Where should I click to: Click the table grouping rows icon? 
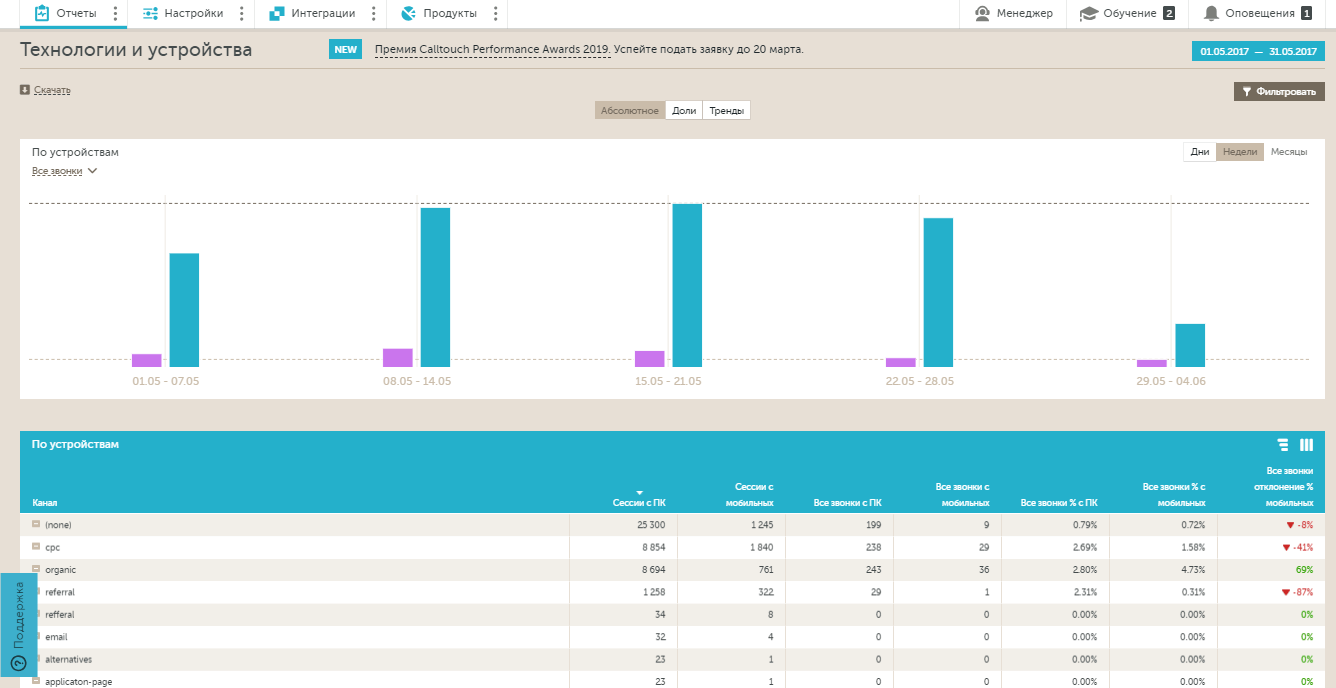pos(1283,445)
